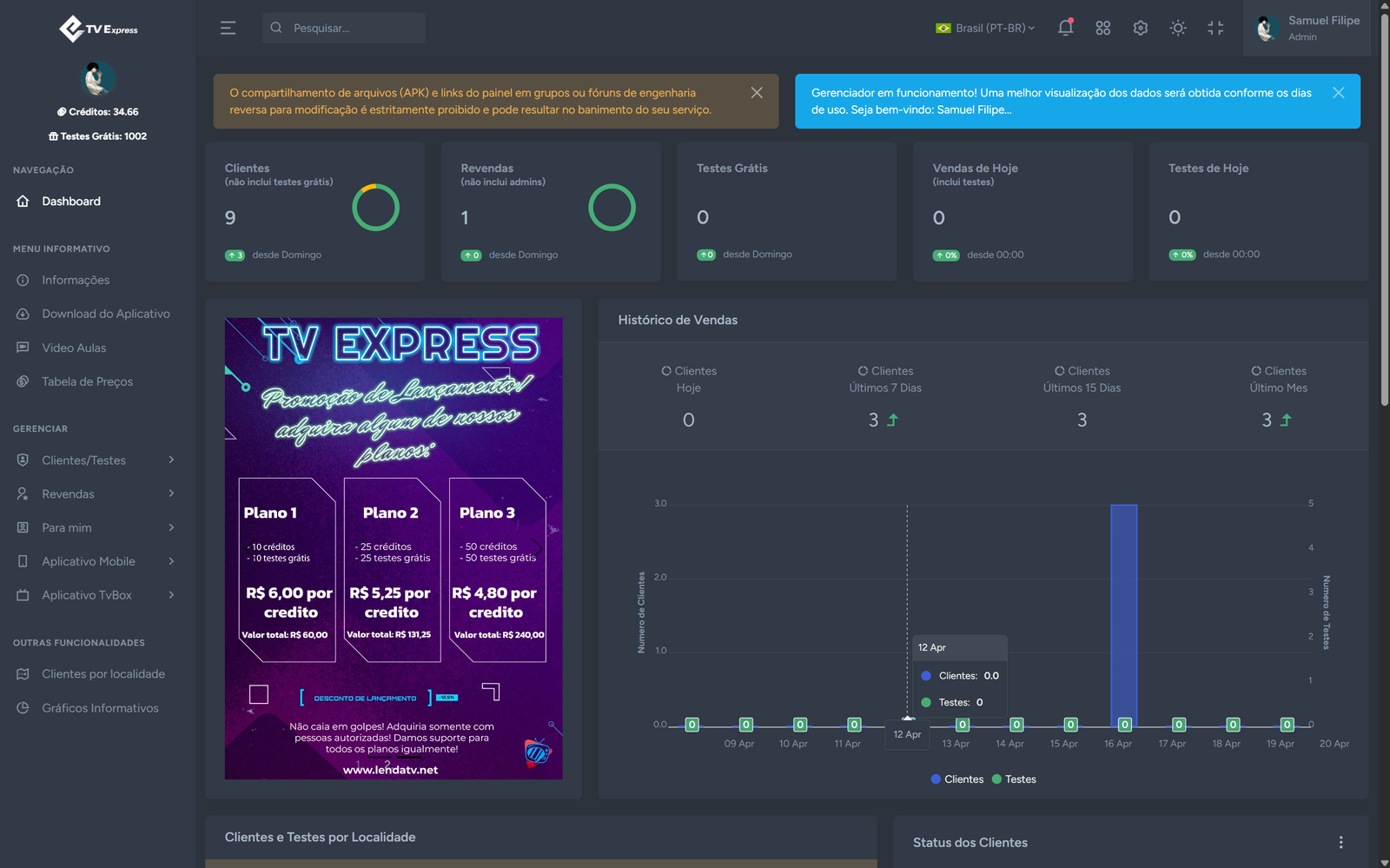Click the 18 Apr data point marker
This screenshot has height=868, width=1390.
tap(1233, 725)
